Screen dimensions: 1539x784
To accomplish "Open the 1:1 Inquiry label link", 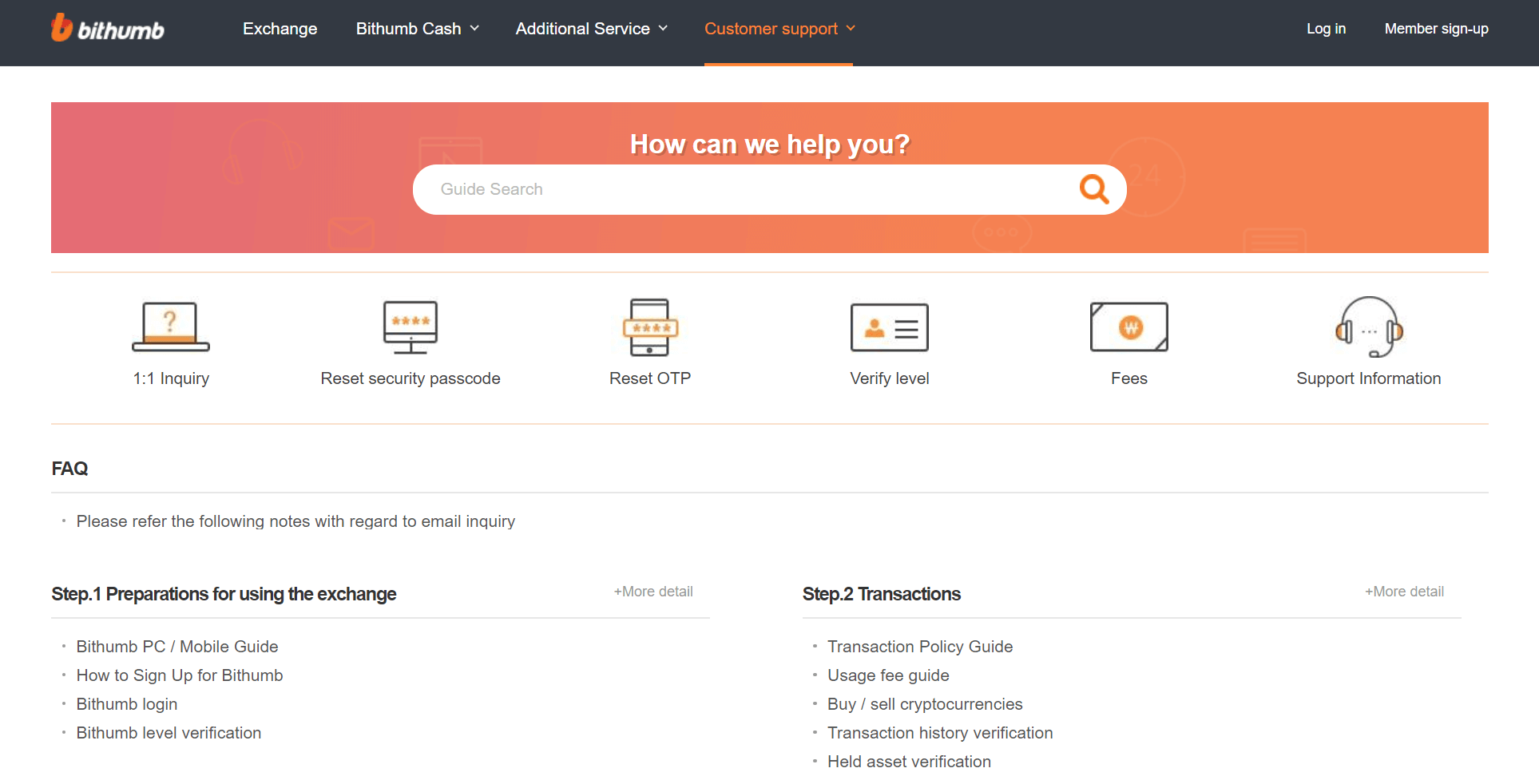I will coord(171,378).
